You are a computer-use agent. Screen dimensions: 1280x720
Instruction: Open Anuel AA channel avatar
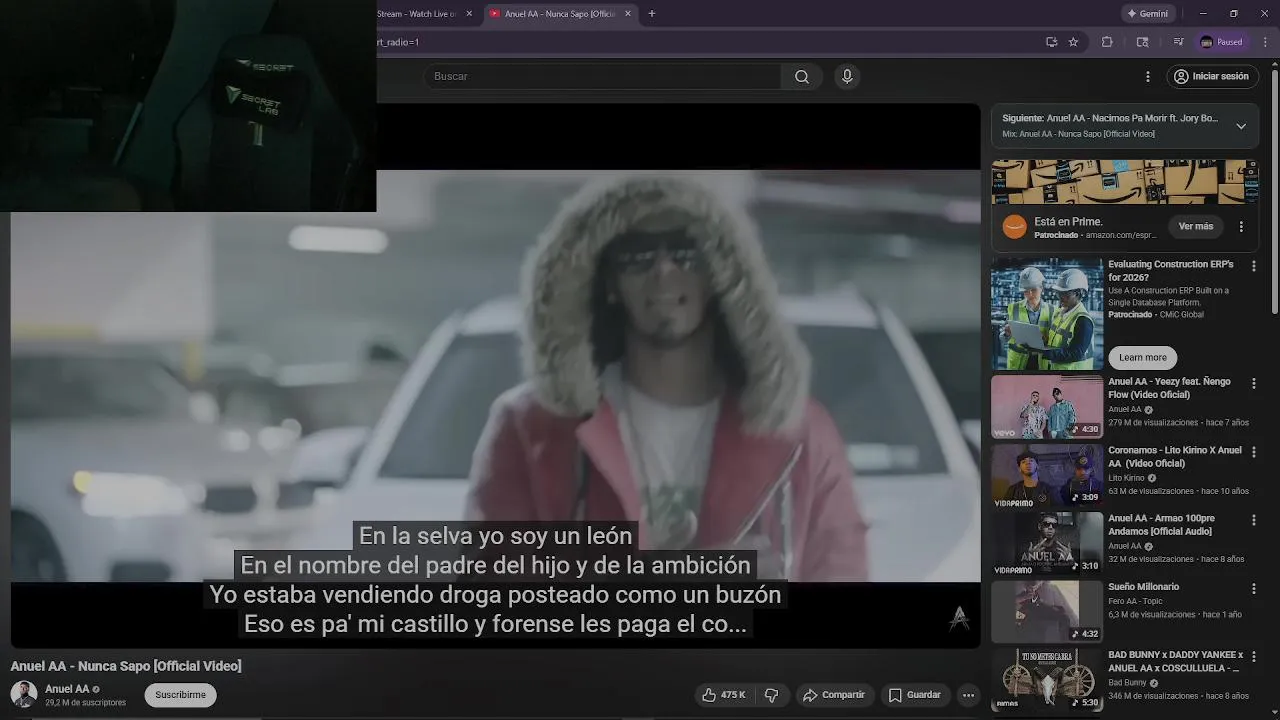click(24, 694)
